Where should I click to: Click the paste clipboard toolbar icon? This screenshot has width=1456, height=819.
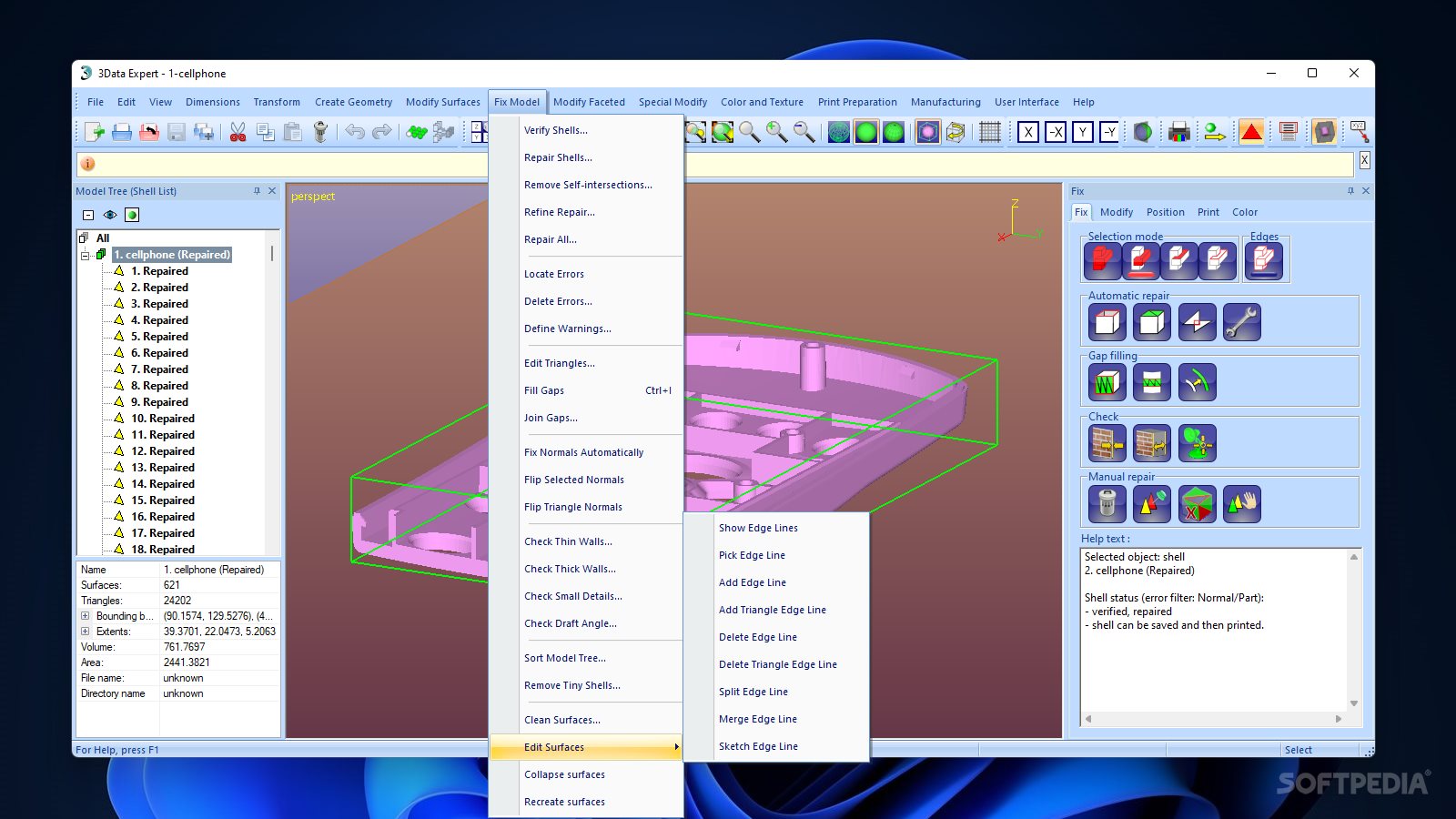293,132
